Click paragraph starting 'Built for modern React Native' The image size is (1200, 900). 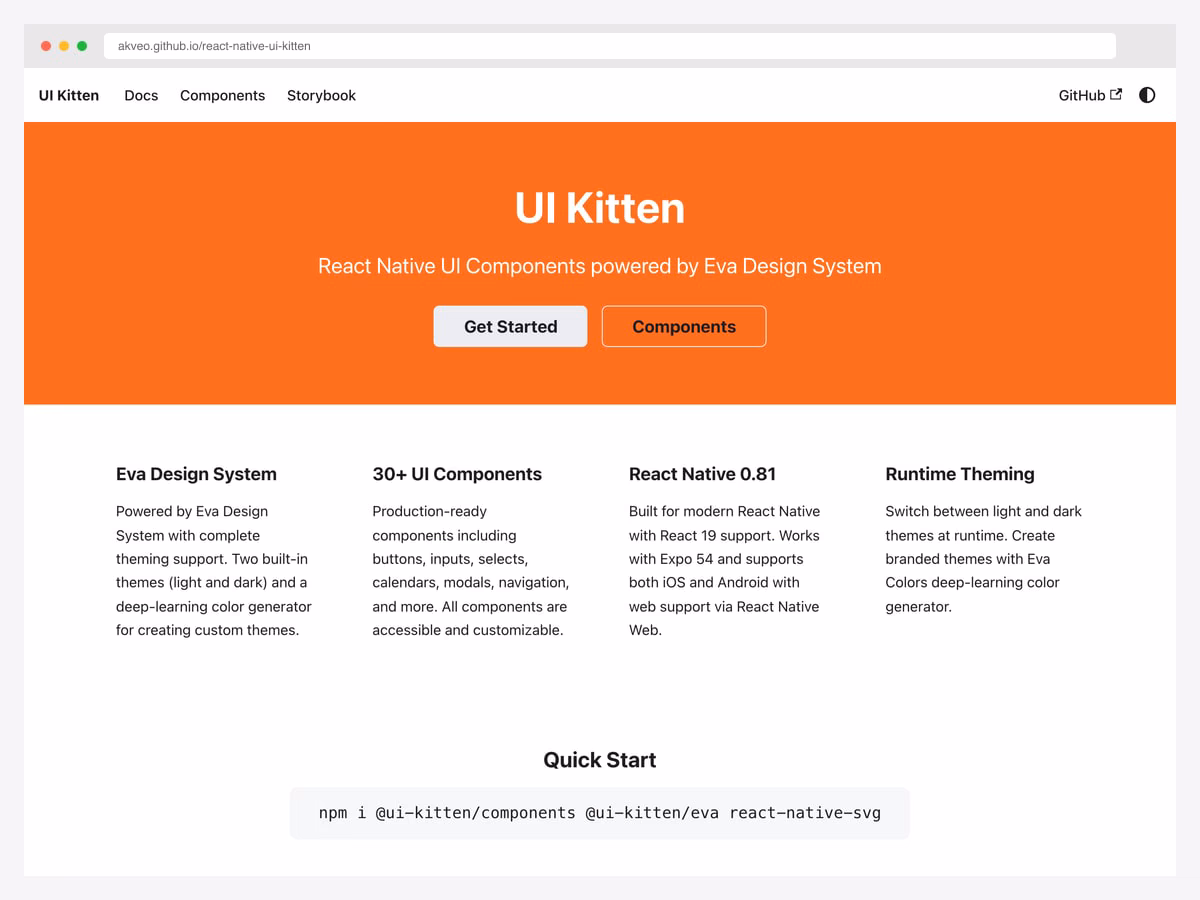(725, 570)
